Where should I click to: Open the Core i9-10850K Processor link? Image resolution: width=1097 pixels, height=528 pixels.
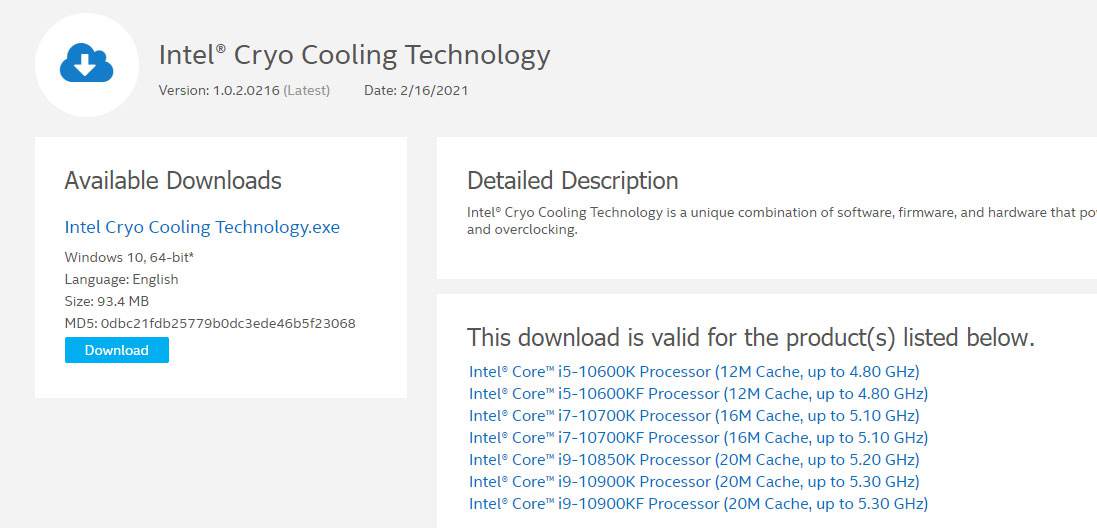[x=694, y=459]
